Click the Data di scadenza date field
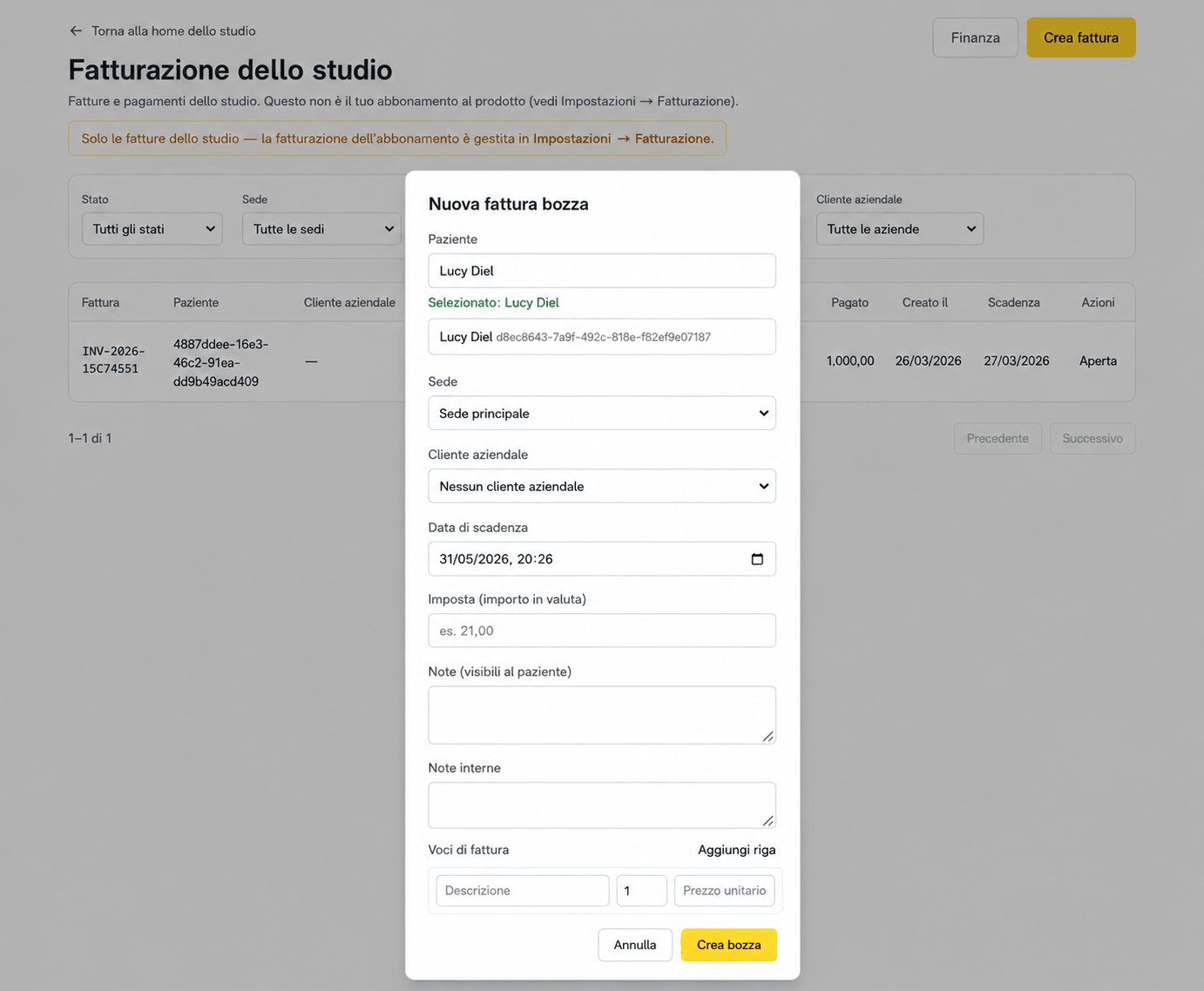 tap(602, 559)
